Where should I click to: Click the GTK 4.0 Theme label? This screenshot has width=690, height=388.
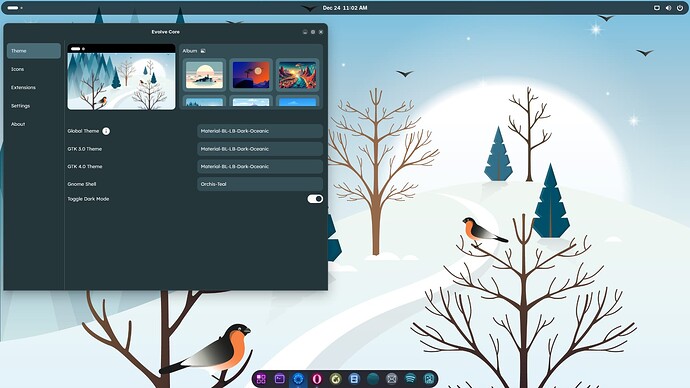click(x=84, y=166)
